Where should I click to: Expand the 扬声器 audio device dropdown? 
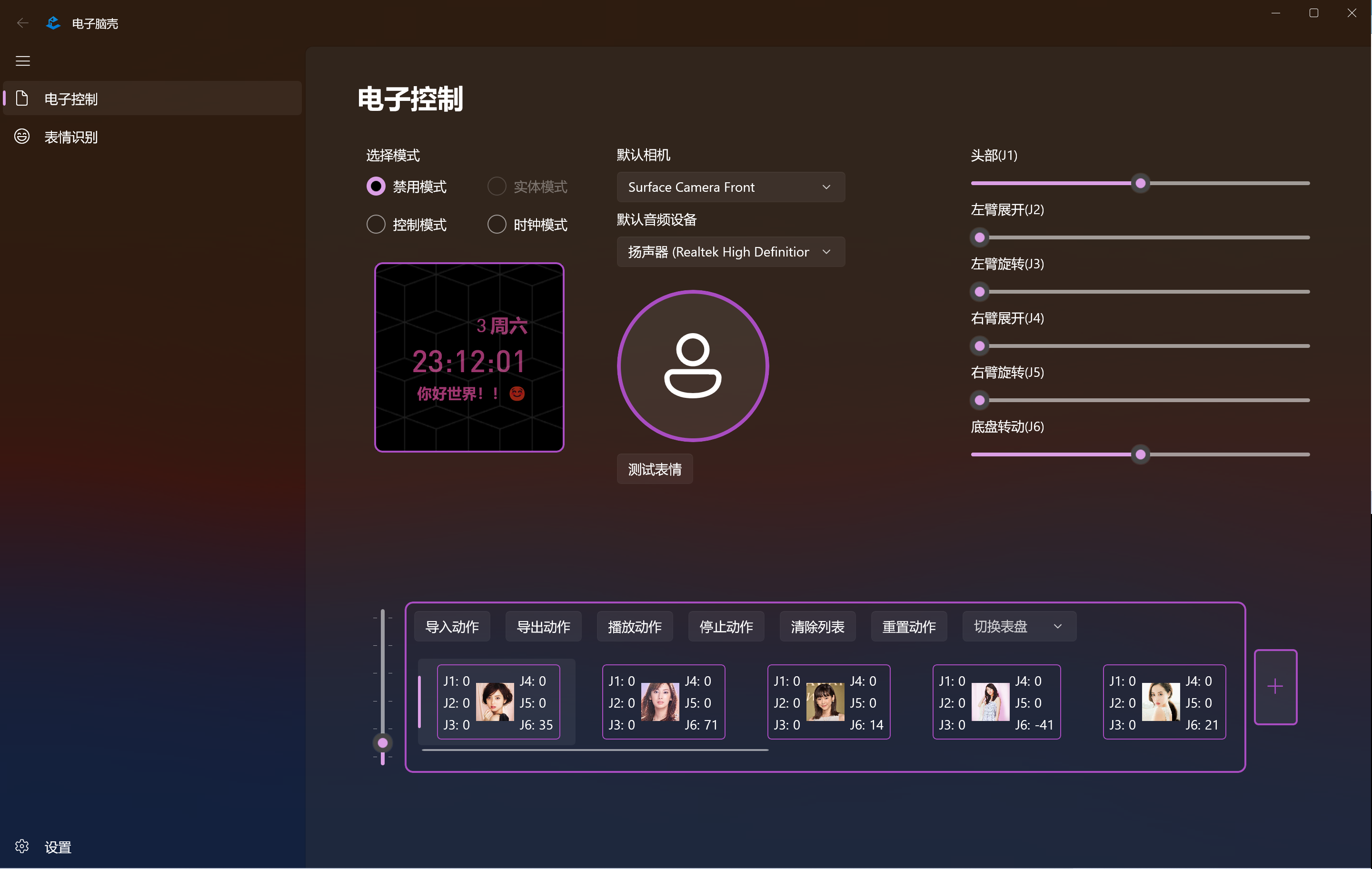[730, 252]
